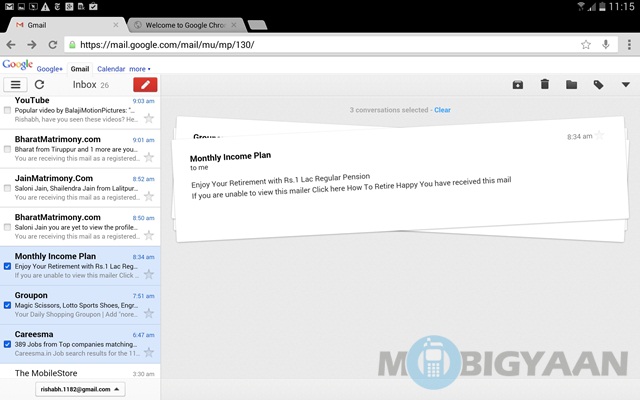Star the Careesma email
640x400 pixels.
[149, 352]
